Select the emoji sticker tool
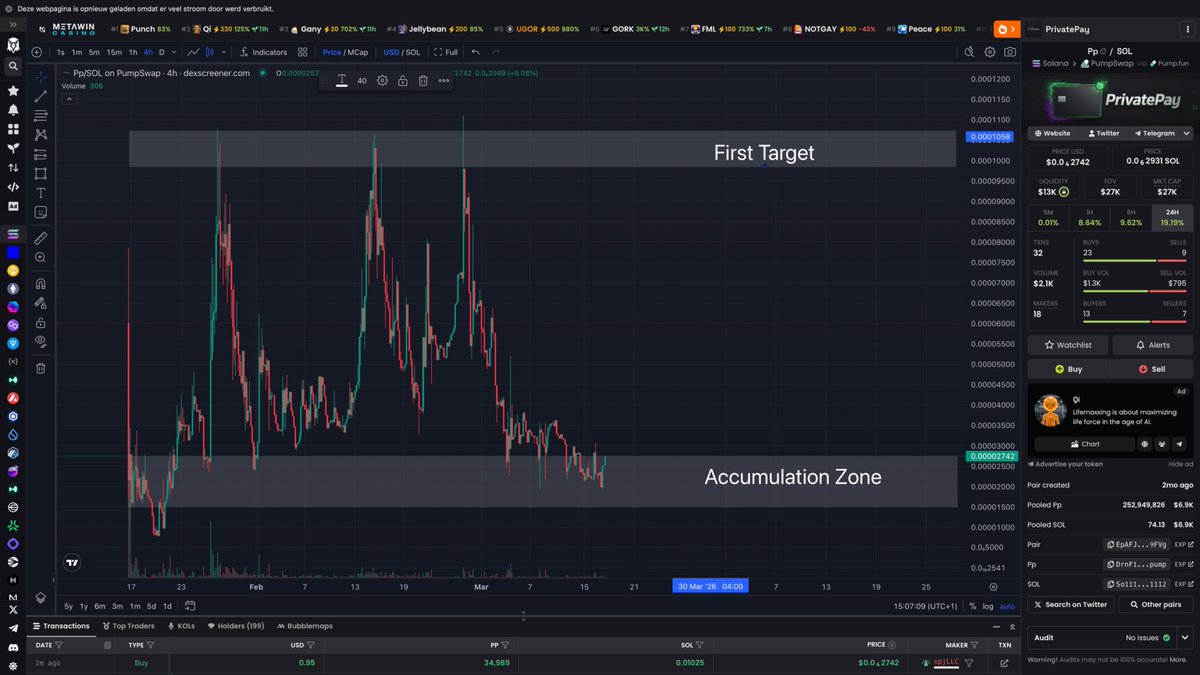 (x=41, y=212)
